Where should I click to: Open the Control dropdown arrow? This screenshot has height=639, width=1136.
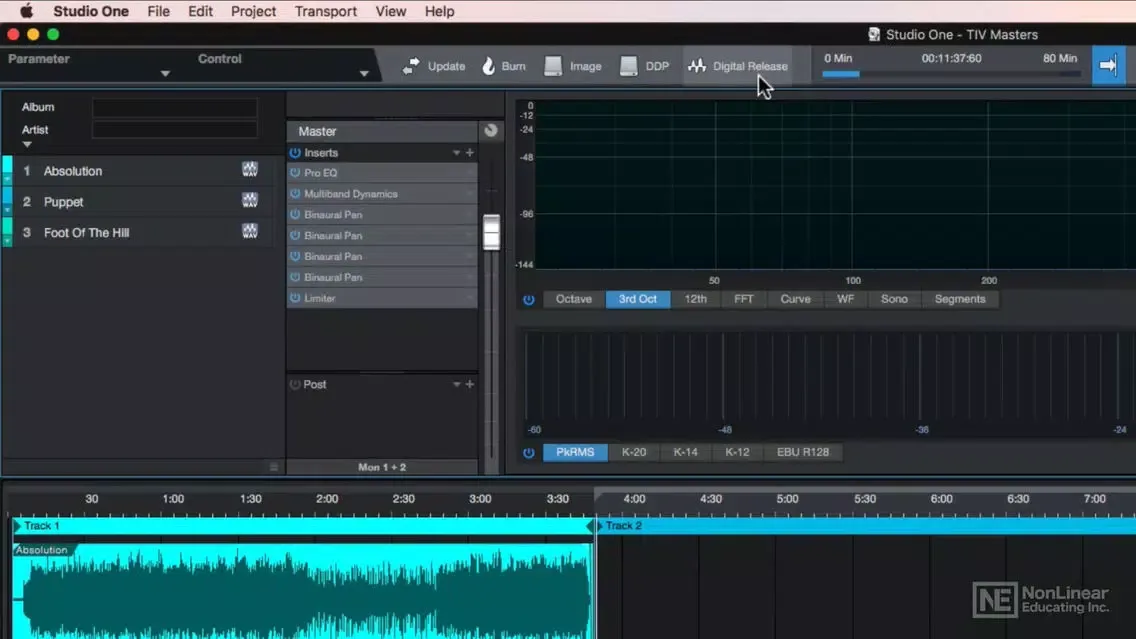[x=364, y=73]
